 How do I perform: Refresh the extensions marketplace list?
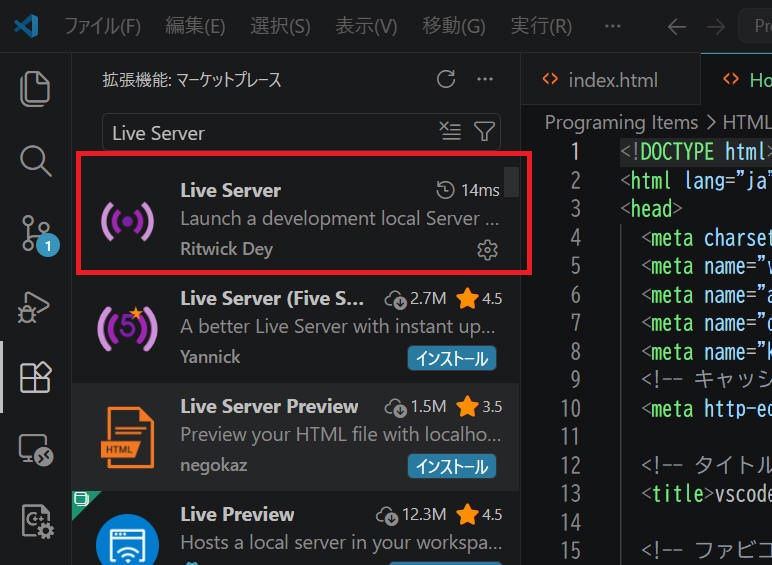[446, 79]
